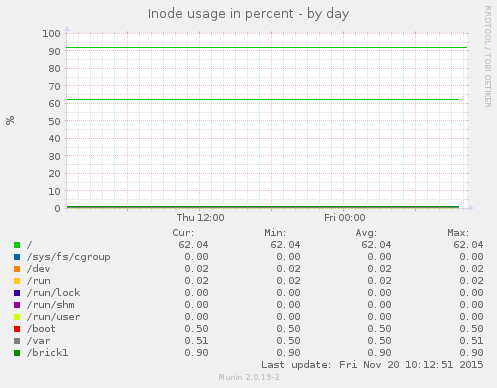The height and width of the screenshot is (388, 497).
Task: Click the '10' y-axis label
Action: 54,191
